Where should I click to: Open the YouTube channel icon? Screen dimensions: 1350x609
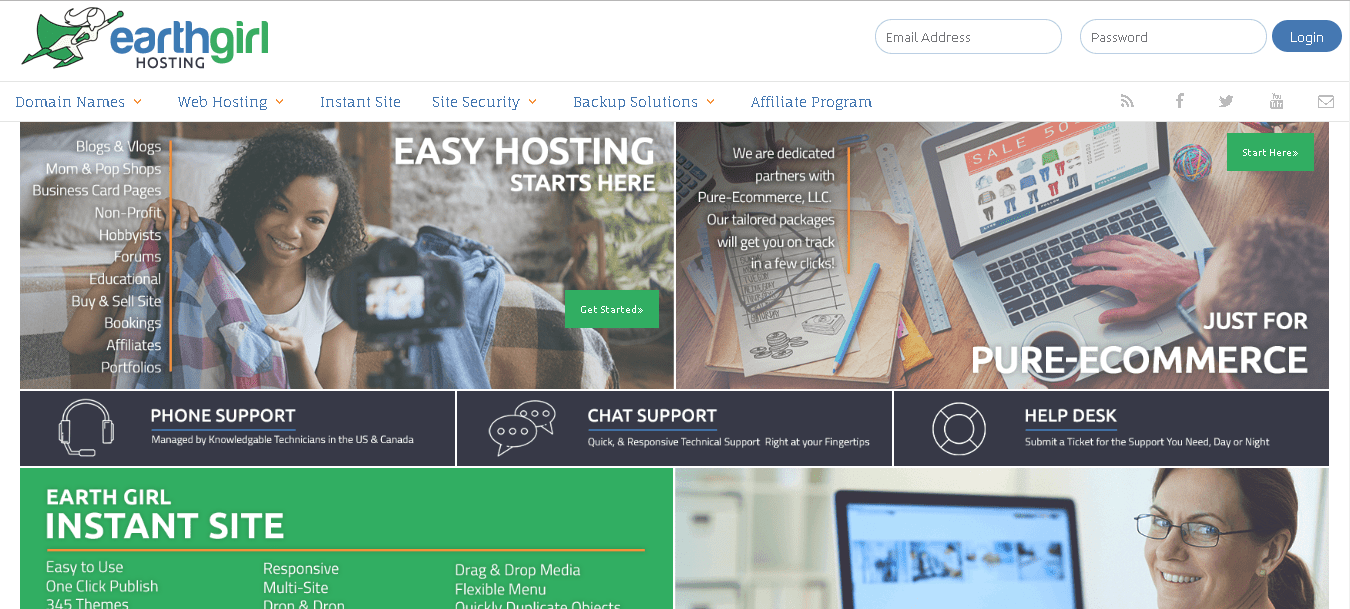[1276, 101]
